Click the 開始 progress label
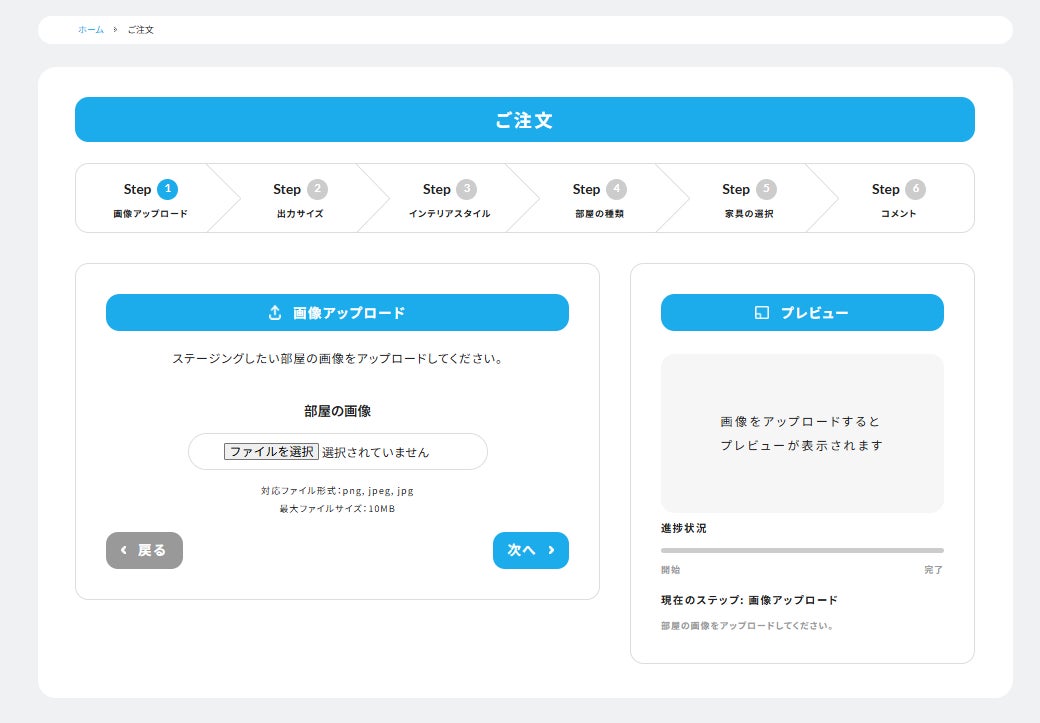1040x723 pixels. tap(671, 570)
